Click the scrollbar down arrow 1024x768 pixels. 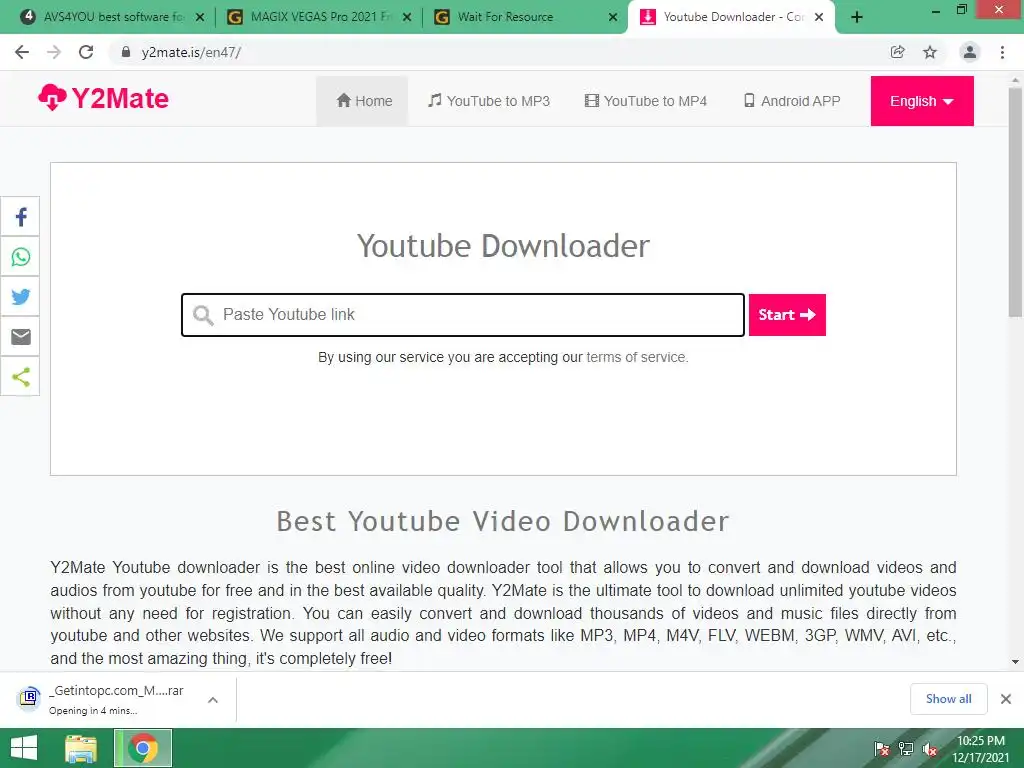[1016, 662]
